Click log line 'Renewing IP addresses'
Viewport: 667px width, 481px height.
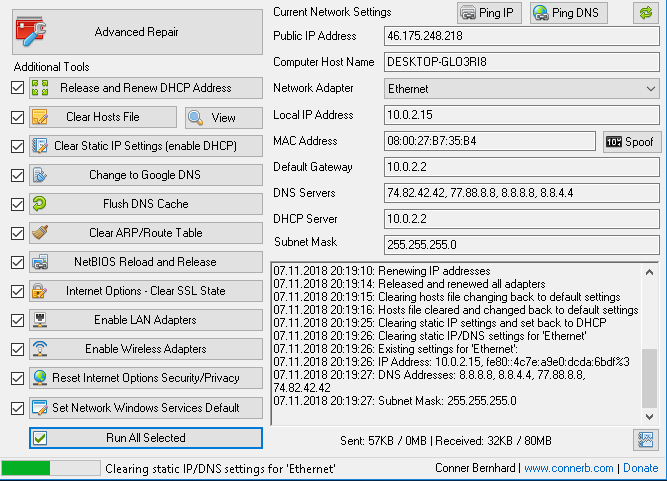coord(382,271)
